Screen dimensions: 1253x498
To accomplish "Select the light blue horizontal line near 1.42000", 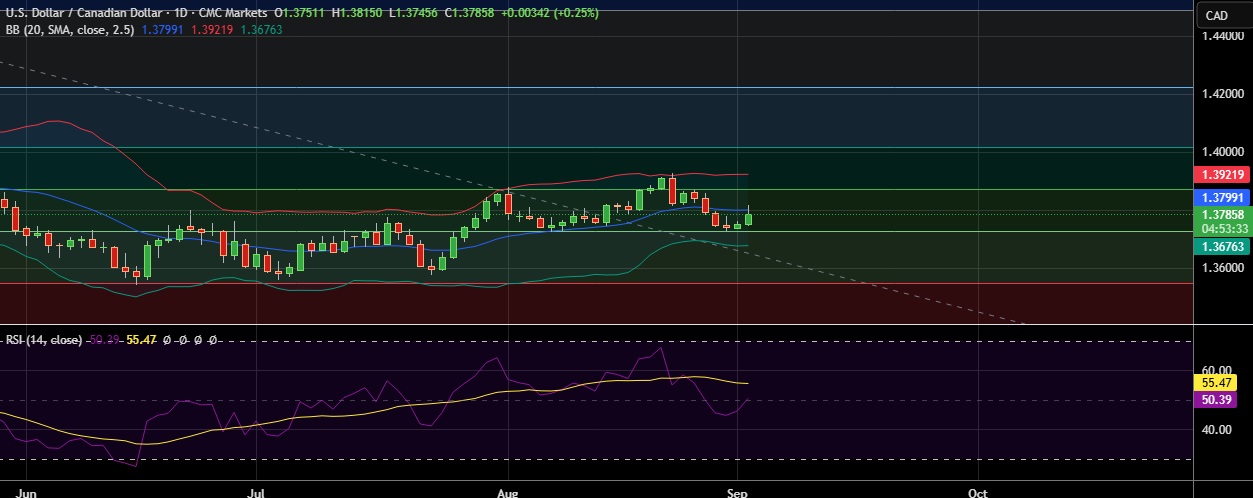I will pos(600,88).
